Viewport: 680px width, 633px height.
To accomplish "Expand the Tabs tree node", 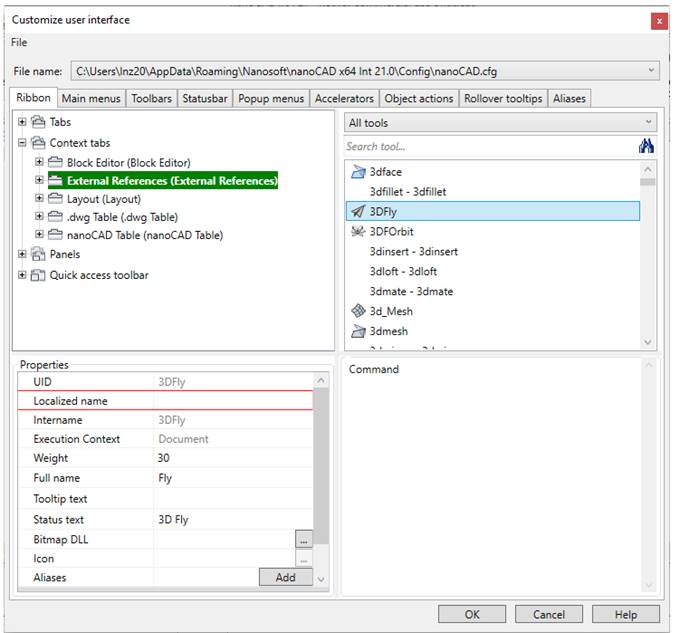I will [23, 122].
